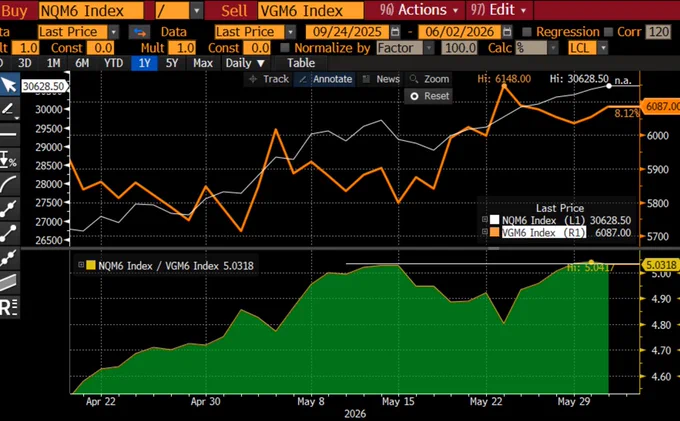
Task: Open the LCL currency dropdown
Action: point(603,48)
